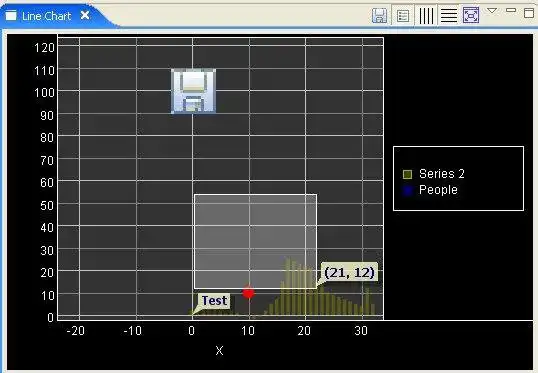
Task: Click the y-axis label 50
Action: click(47, 206)
